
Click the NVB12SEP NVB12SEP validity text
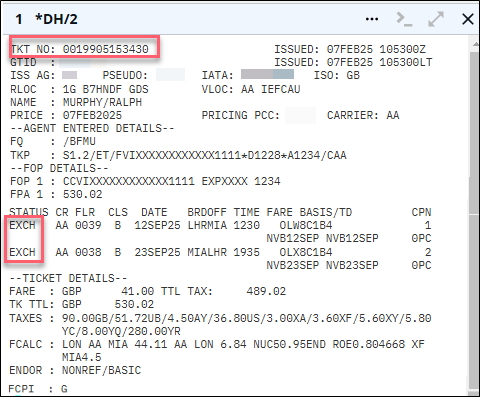[x=322, y=238]
